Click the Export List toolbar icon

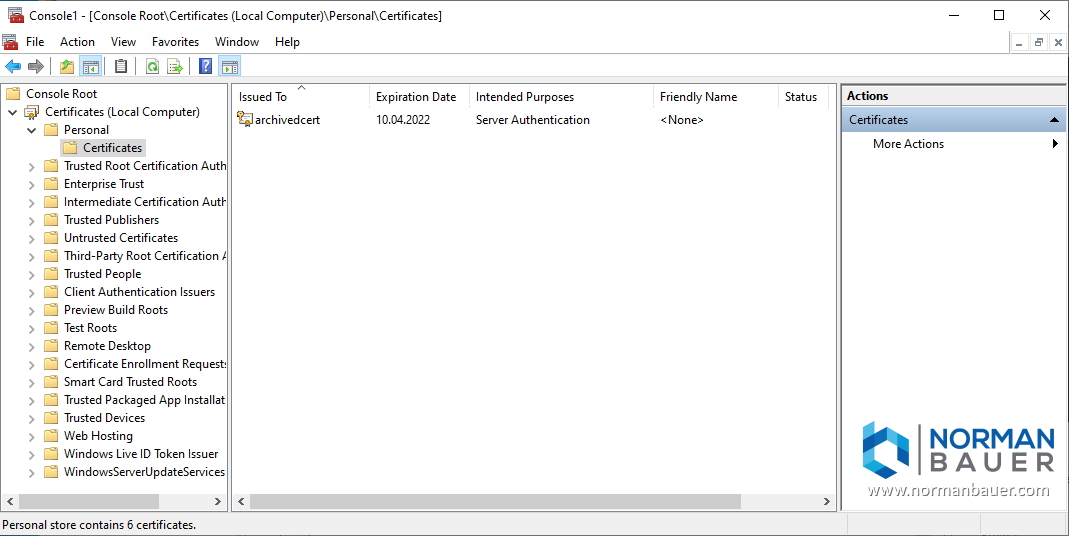[x=175, y=67]
